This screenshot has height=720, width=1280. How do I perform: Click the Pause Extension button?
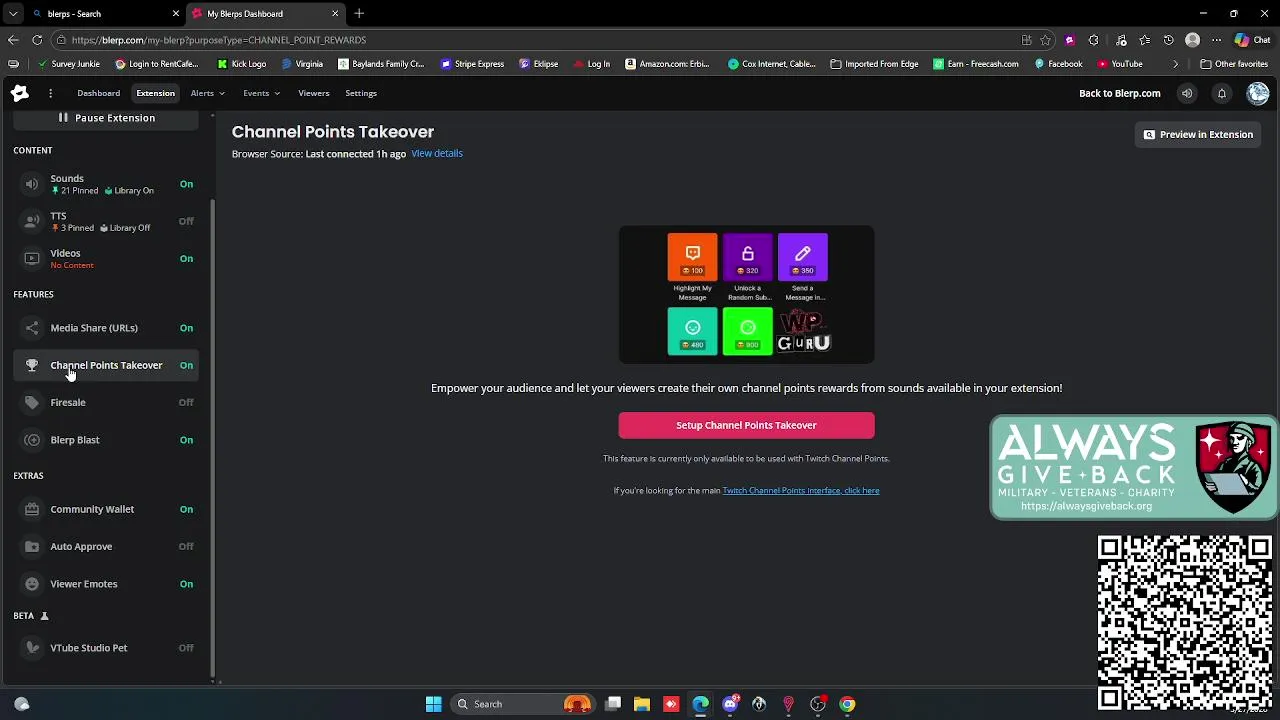(x=106, y=118)
